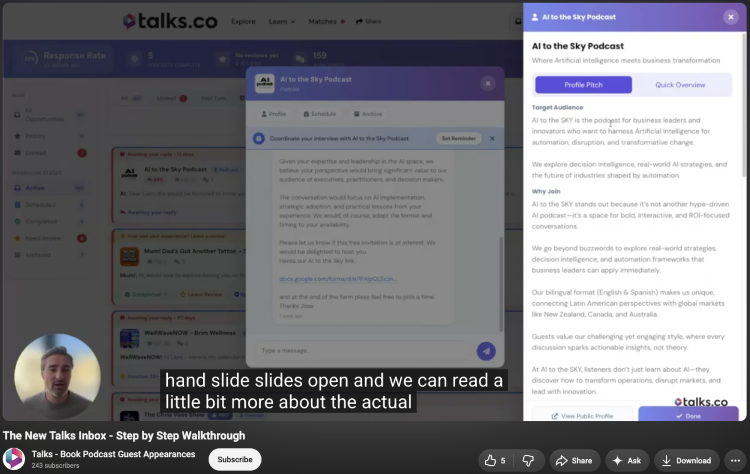Select Scheduled workflow stage

pos(49,204)
